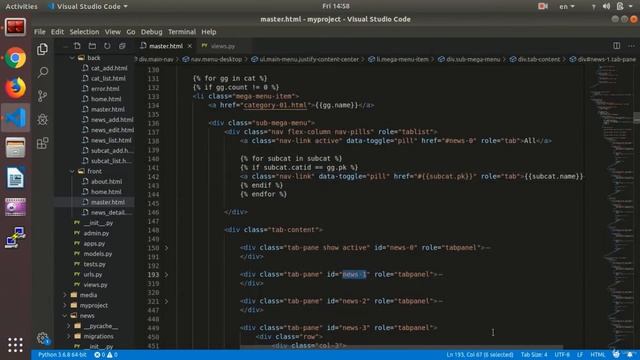Open LibreOffice Writer from the dock

[x=16, y=178]
